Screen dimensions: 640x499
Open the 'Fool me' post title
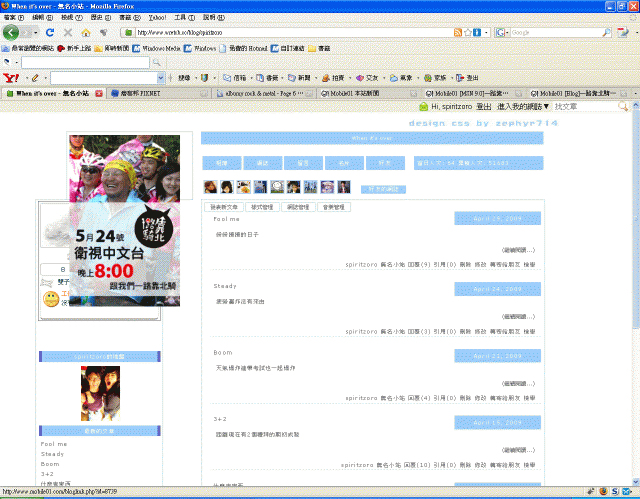(226, 219)
